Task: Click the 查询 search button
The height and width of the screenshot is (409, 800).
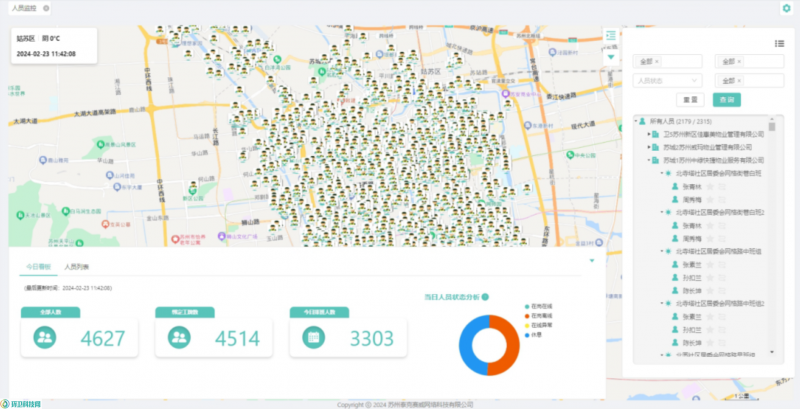Action: [726, 100]
